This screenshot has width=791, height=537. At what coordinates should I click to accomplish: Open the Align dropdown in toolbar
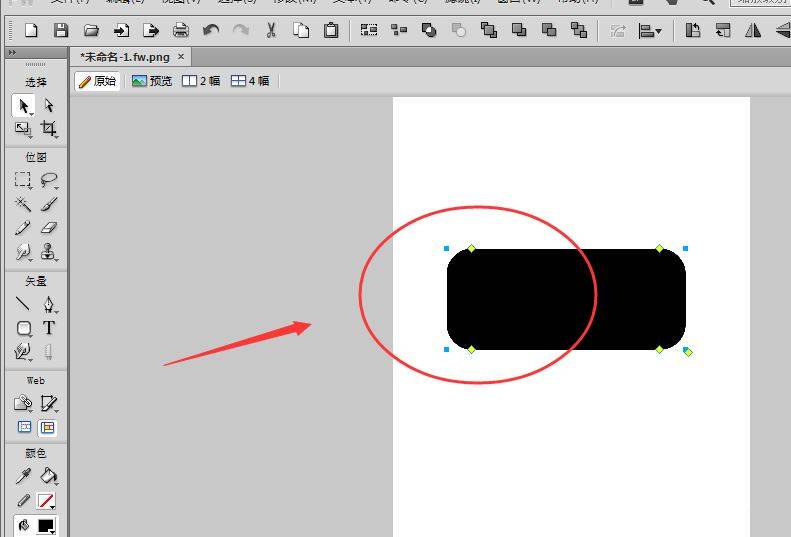pyautogui.click(x=651, y=31)
